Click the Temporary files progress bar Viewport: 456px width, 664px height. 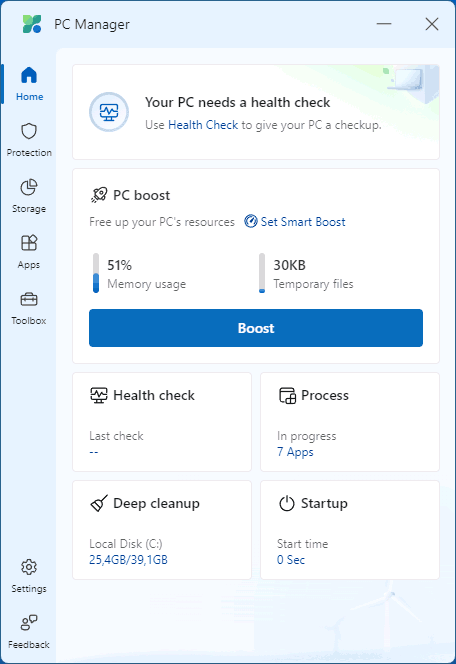point(262,273)
